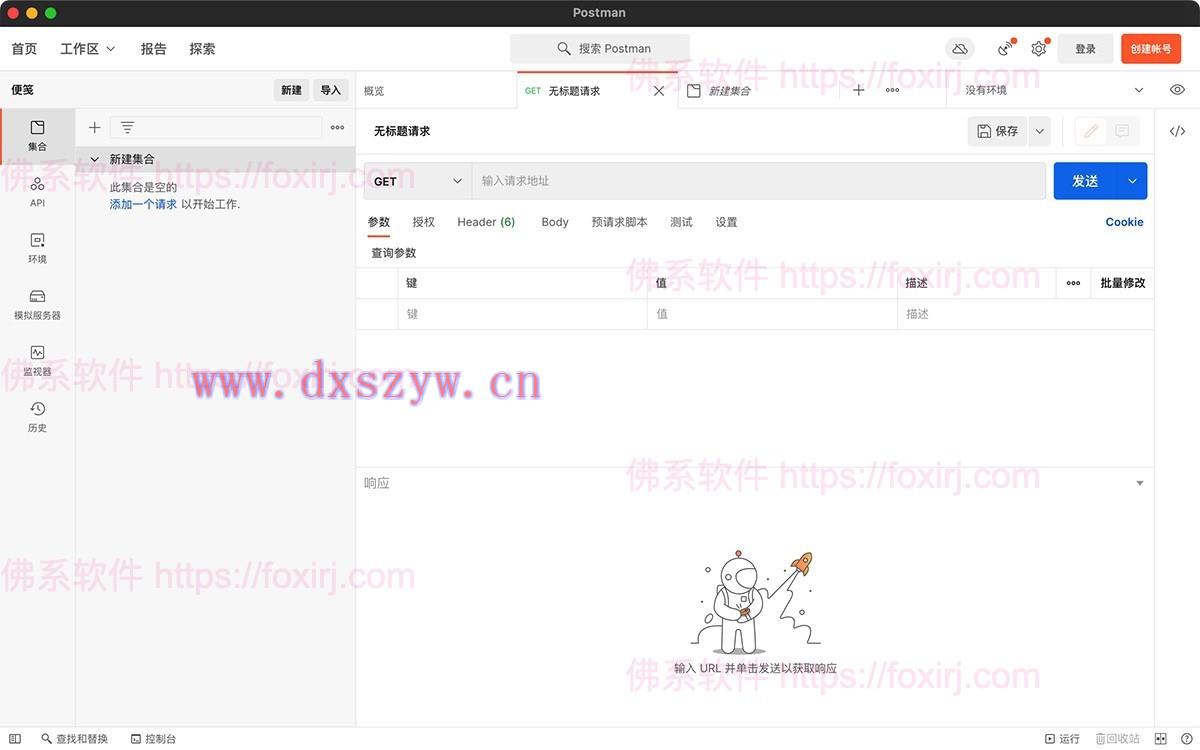Select the Body tab

(555, 222)
